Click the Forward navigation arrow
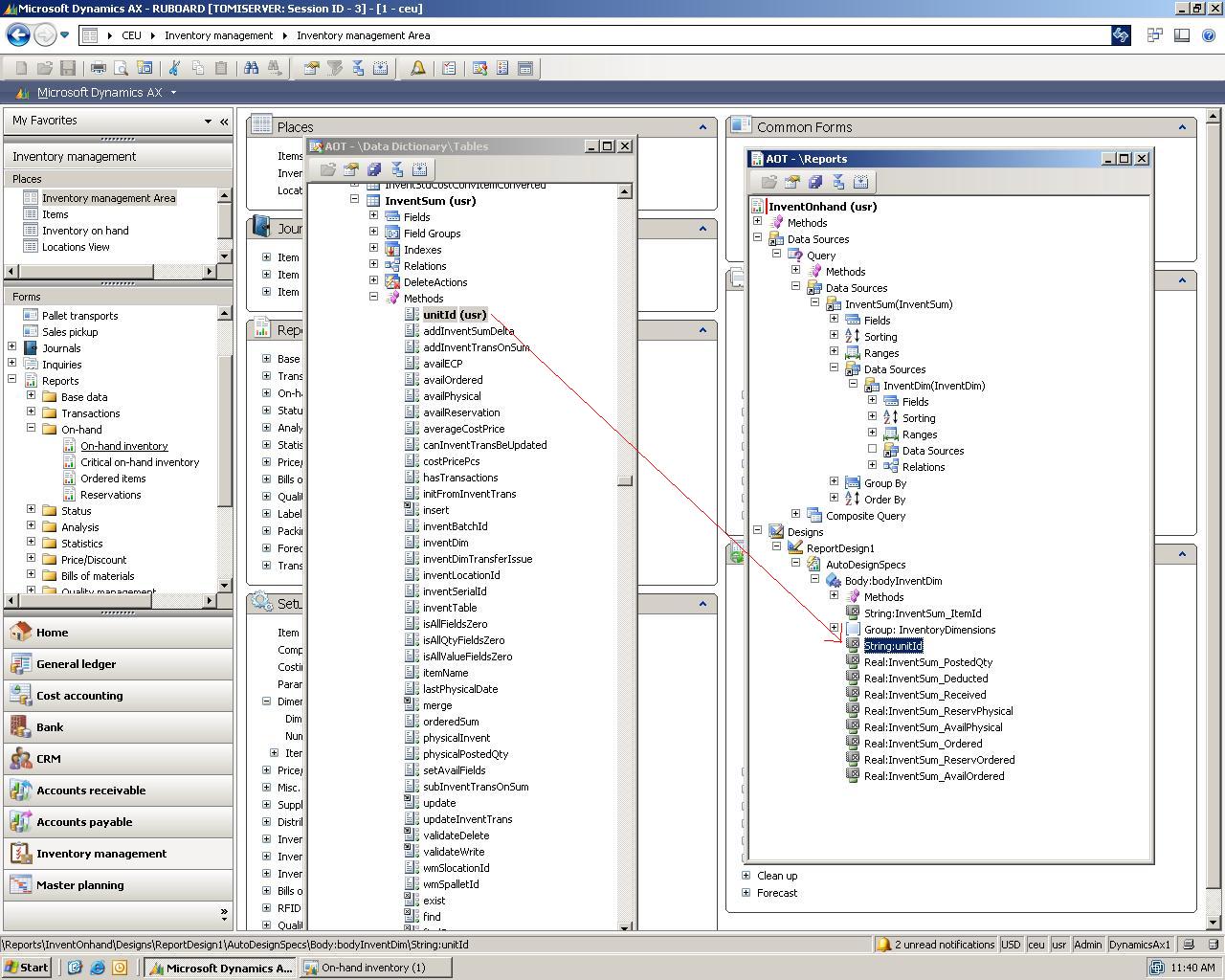 click(x=45, y=35)
